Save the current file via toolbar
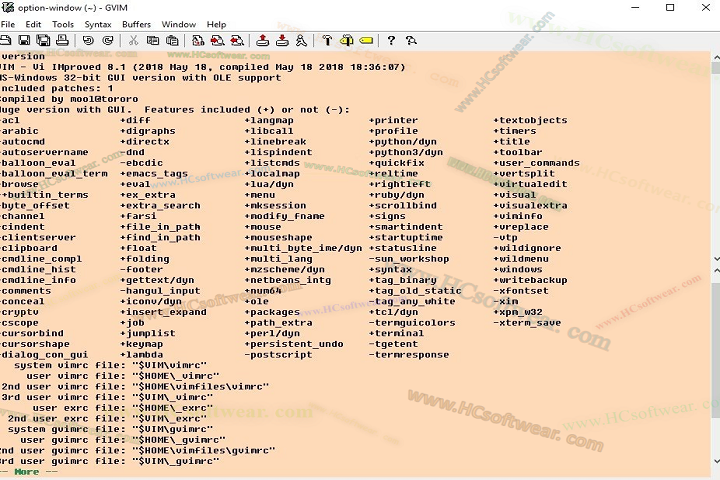This screenshot has height=480, width=720. pyautogui.click(x=24, y=40)
